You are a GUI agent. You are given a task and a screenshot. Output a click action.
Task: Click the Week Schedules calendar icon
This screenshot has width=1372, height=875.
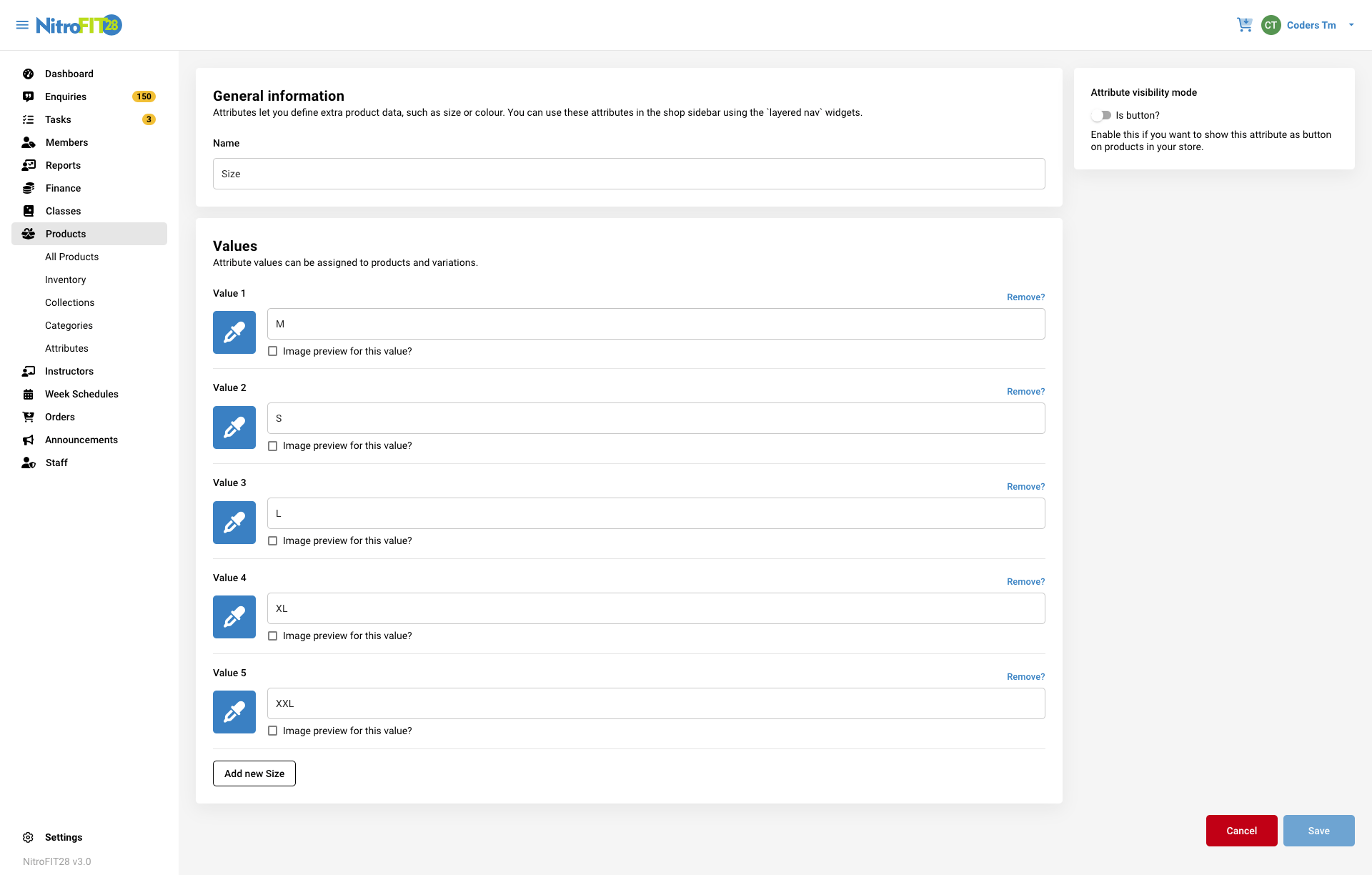point(29,394)
